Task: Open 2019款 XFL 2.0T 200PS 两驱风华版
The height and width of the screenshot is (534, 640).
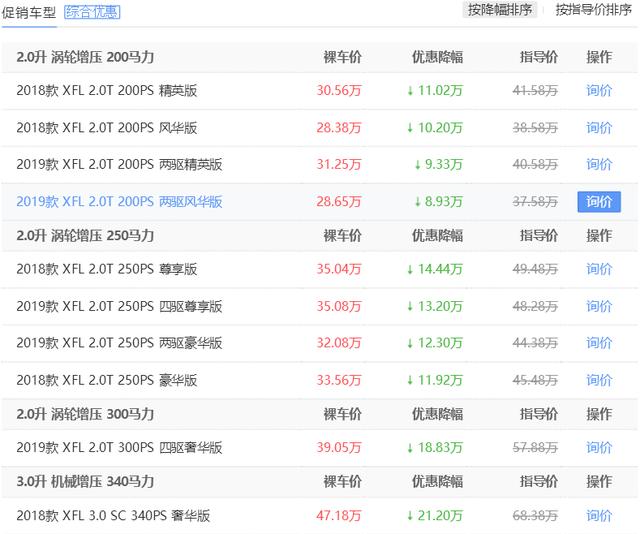Action: 119,202
